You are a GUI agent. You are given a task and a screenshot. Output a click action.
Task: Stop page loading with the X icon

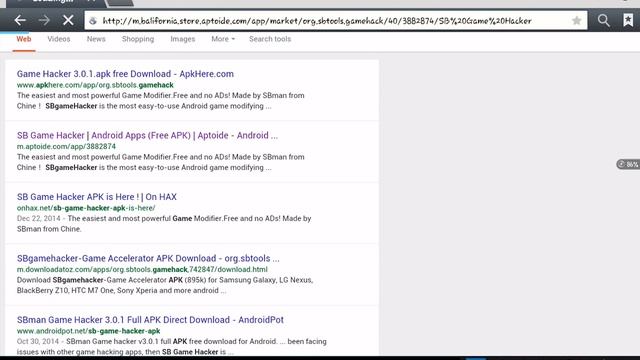point(68,20)
